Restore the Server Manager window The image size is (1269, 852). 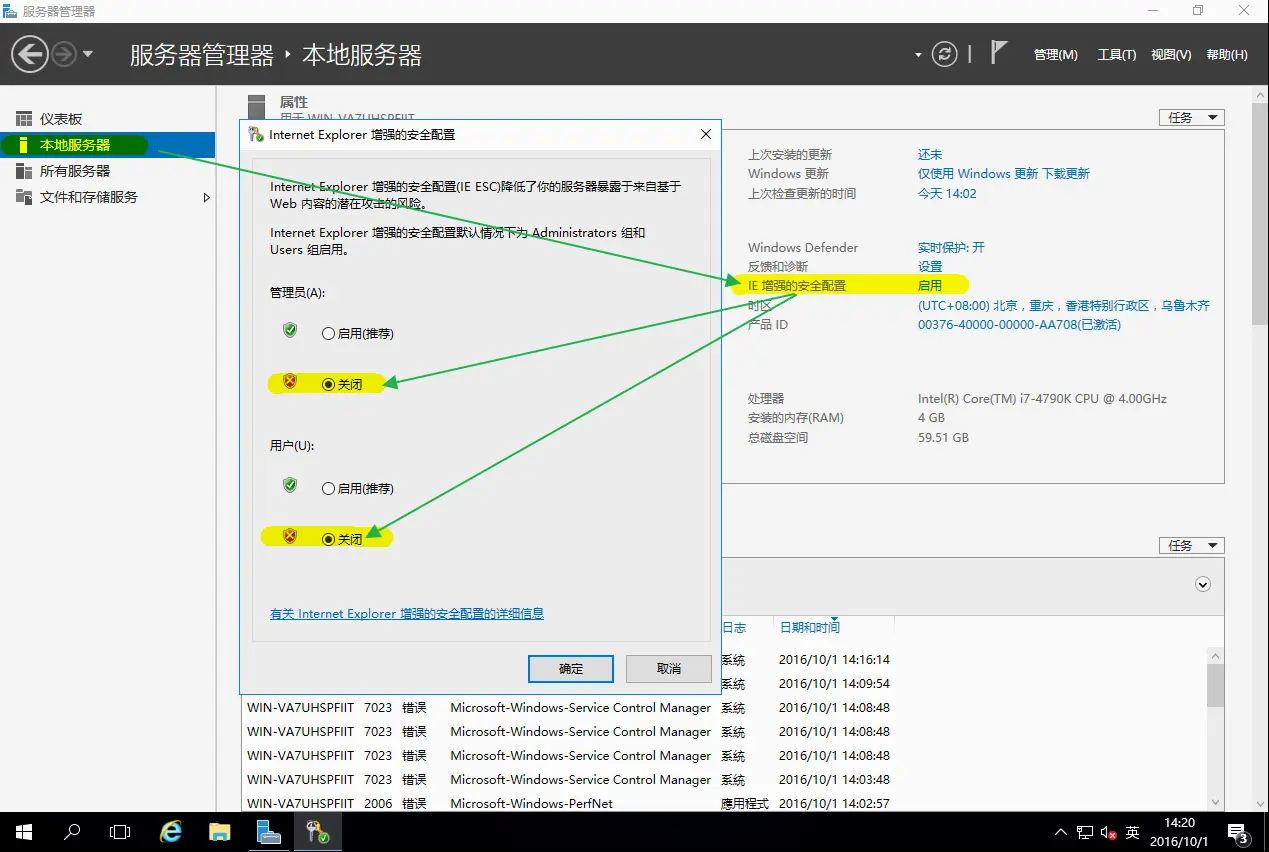pos(1198,11)
